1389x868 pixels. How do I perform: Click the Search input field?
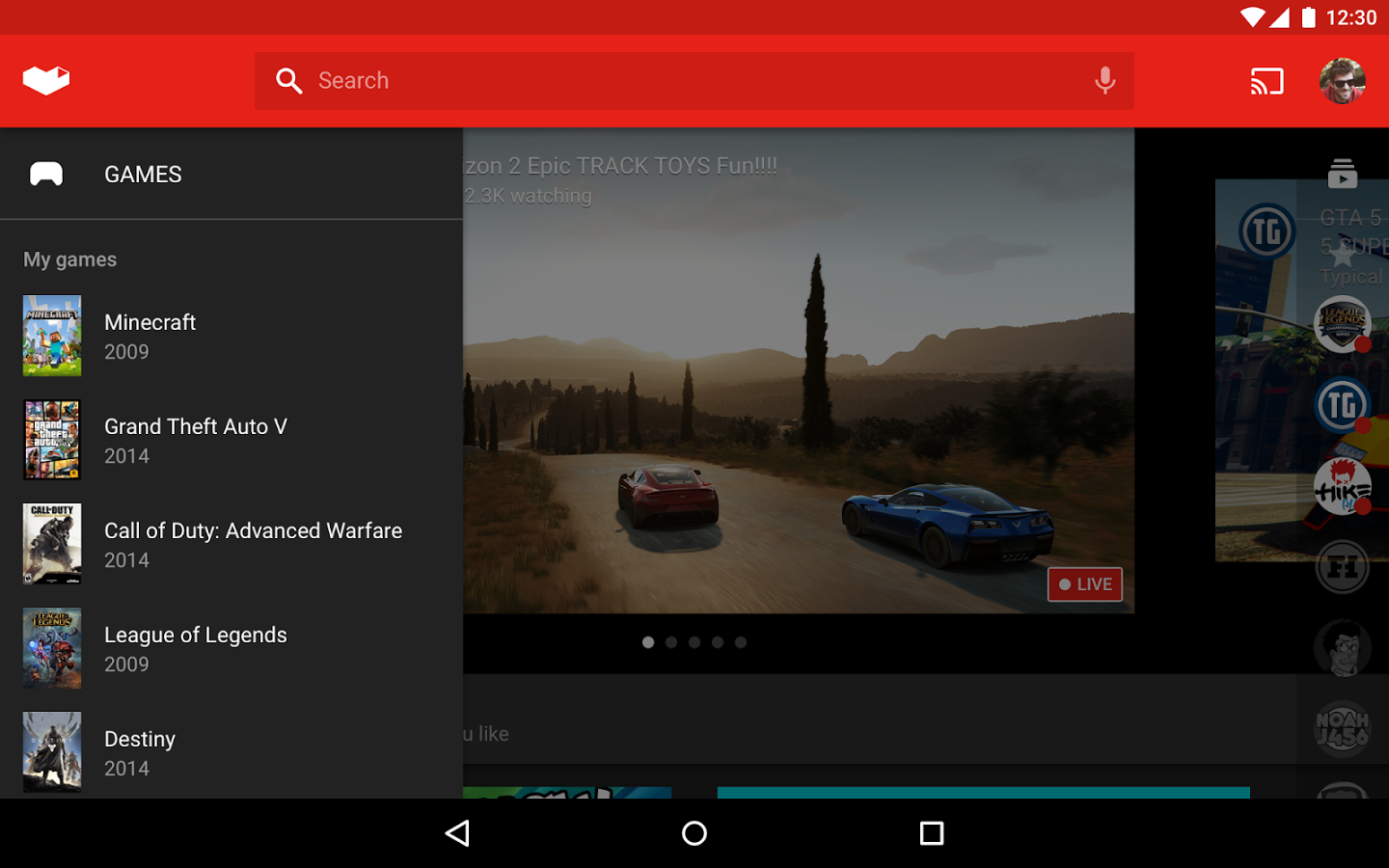(694, 81)
